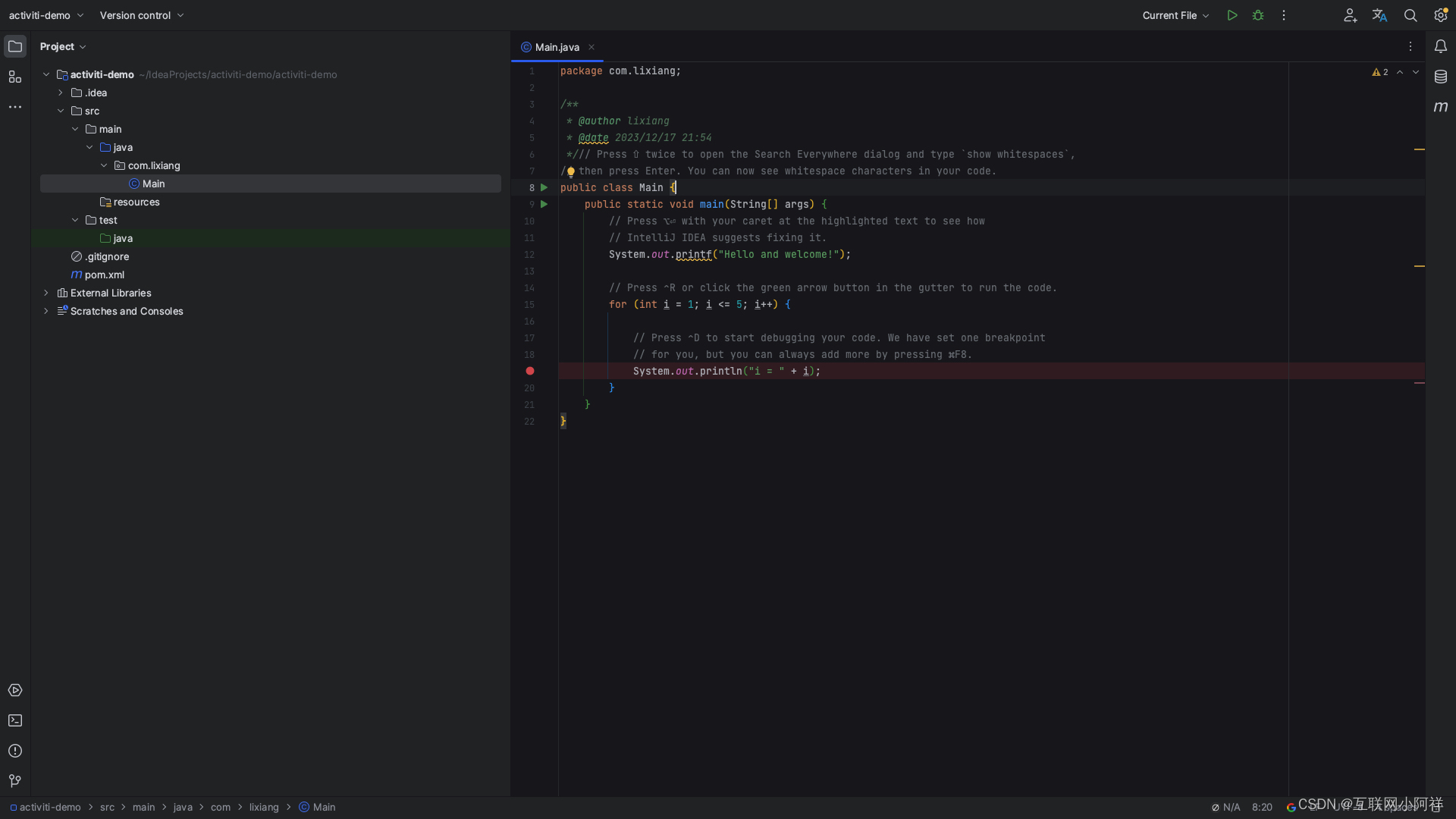Run Current File with green play icon
This screenshot has height=819, width=1456.
(1232, 15)
